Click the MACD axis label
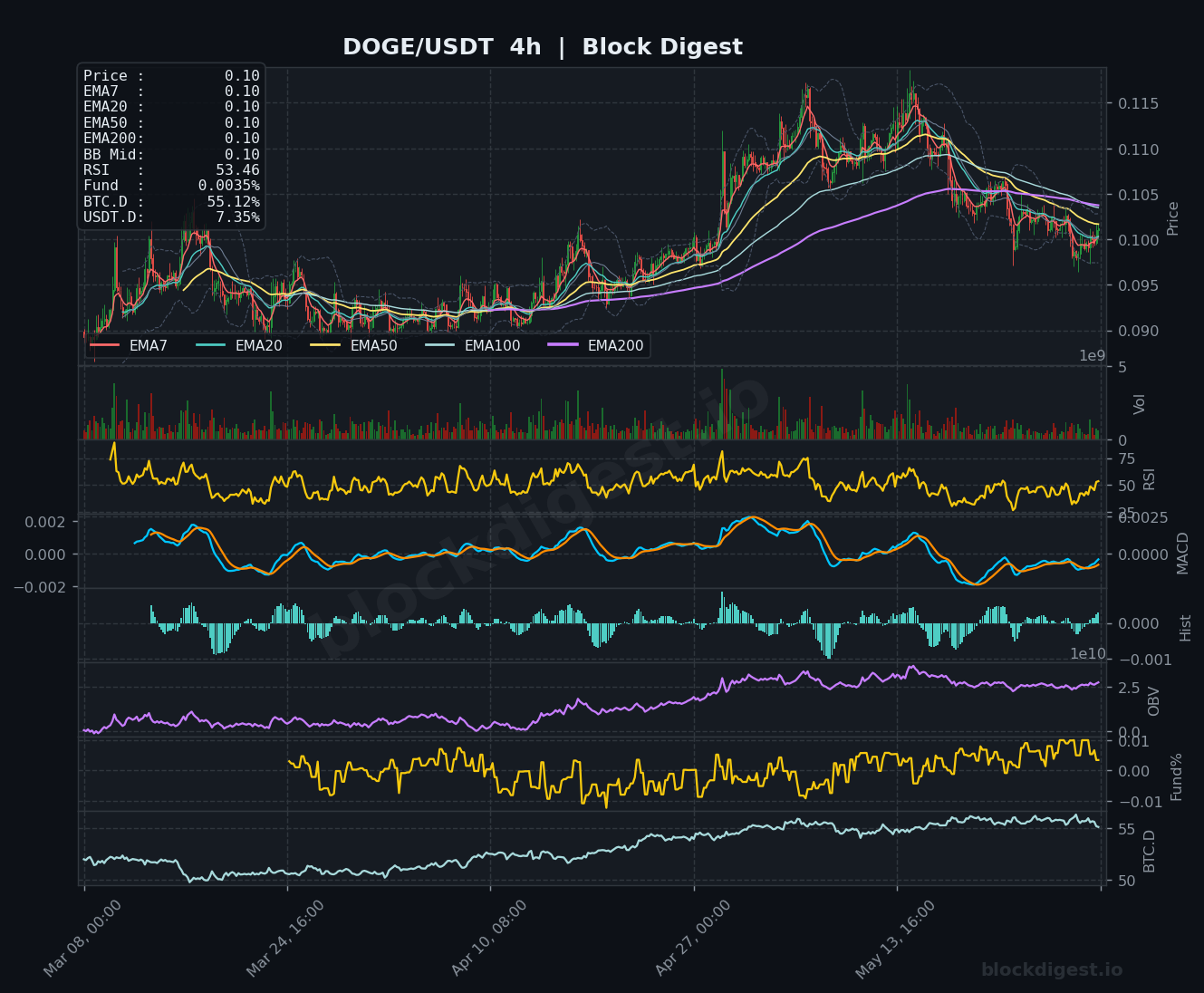 1182,553
